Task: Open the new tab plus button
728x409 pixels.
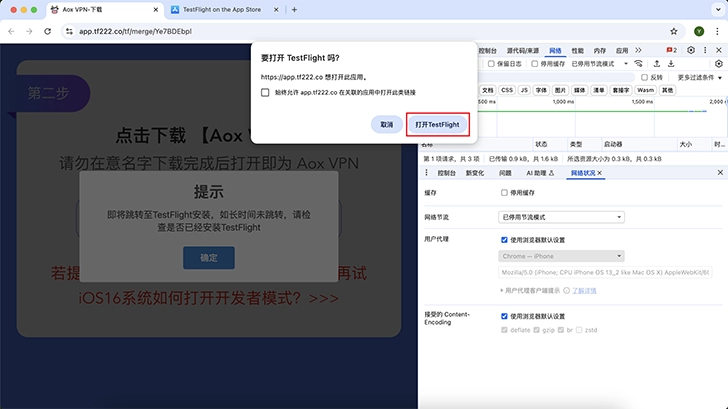Action: click(294, 10)
